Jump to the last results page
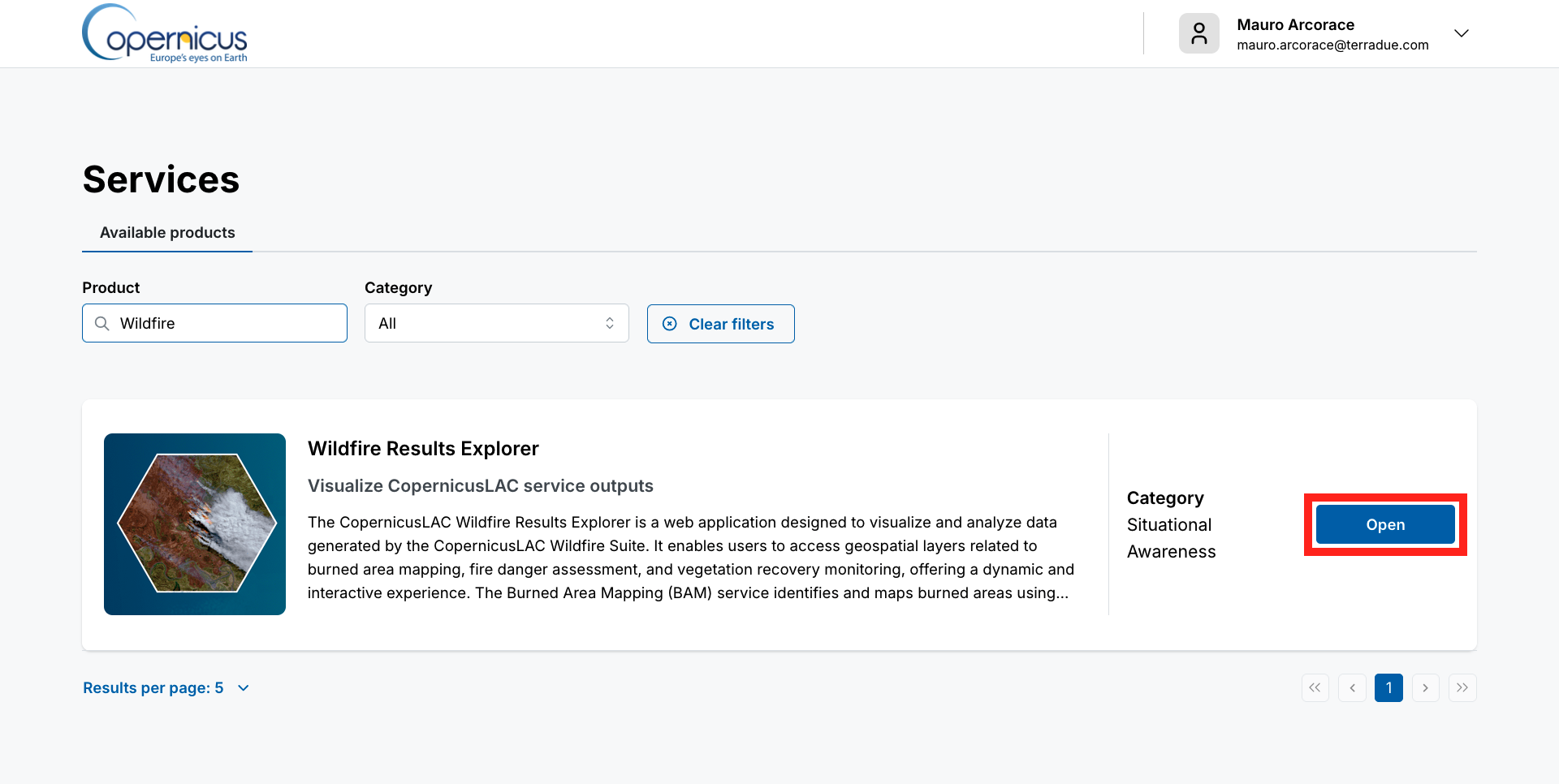 tap(1462, 688)
